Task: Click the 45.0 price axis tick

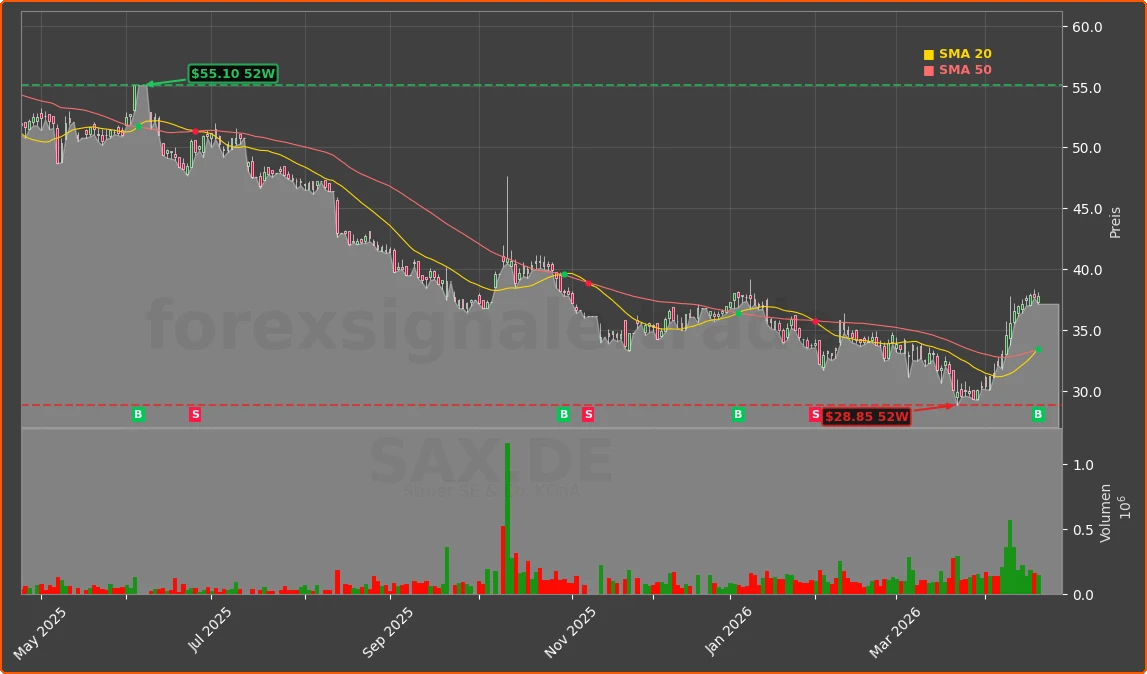Action: [x=1087, y=209]
